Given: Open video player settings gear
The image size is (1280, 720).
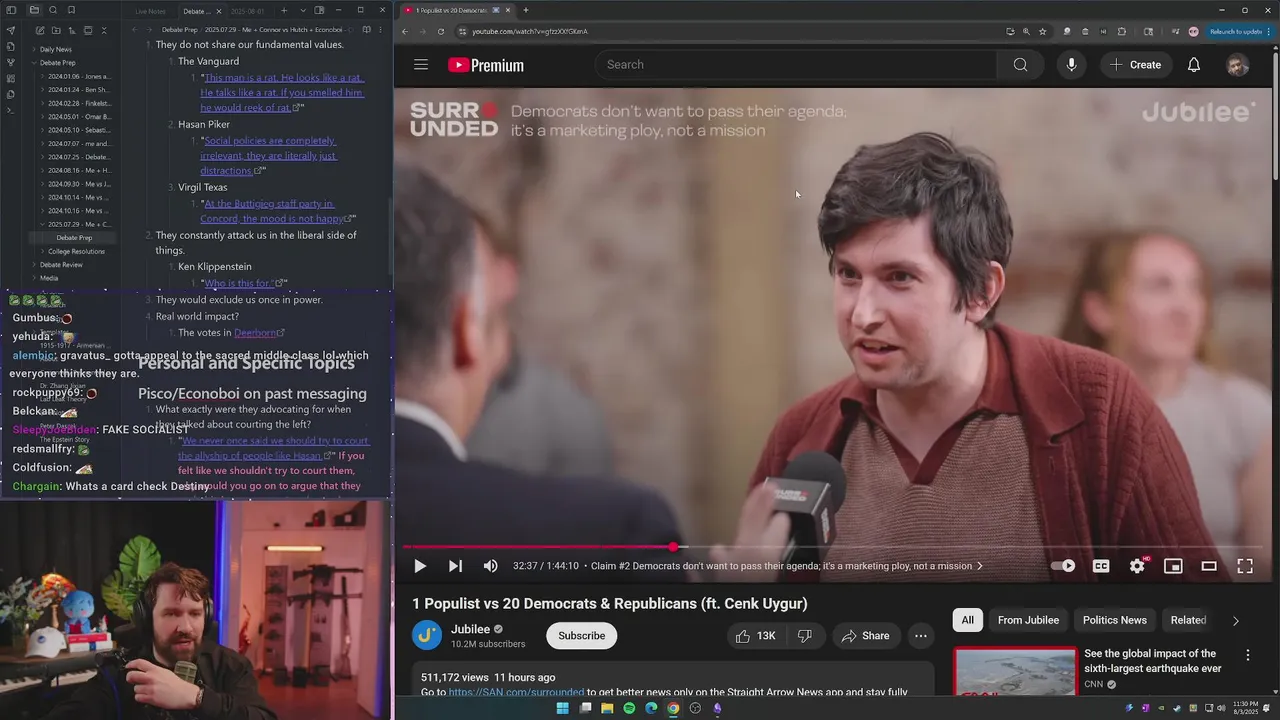Looking at the screenshot, I should [x=1137, y=566].
